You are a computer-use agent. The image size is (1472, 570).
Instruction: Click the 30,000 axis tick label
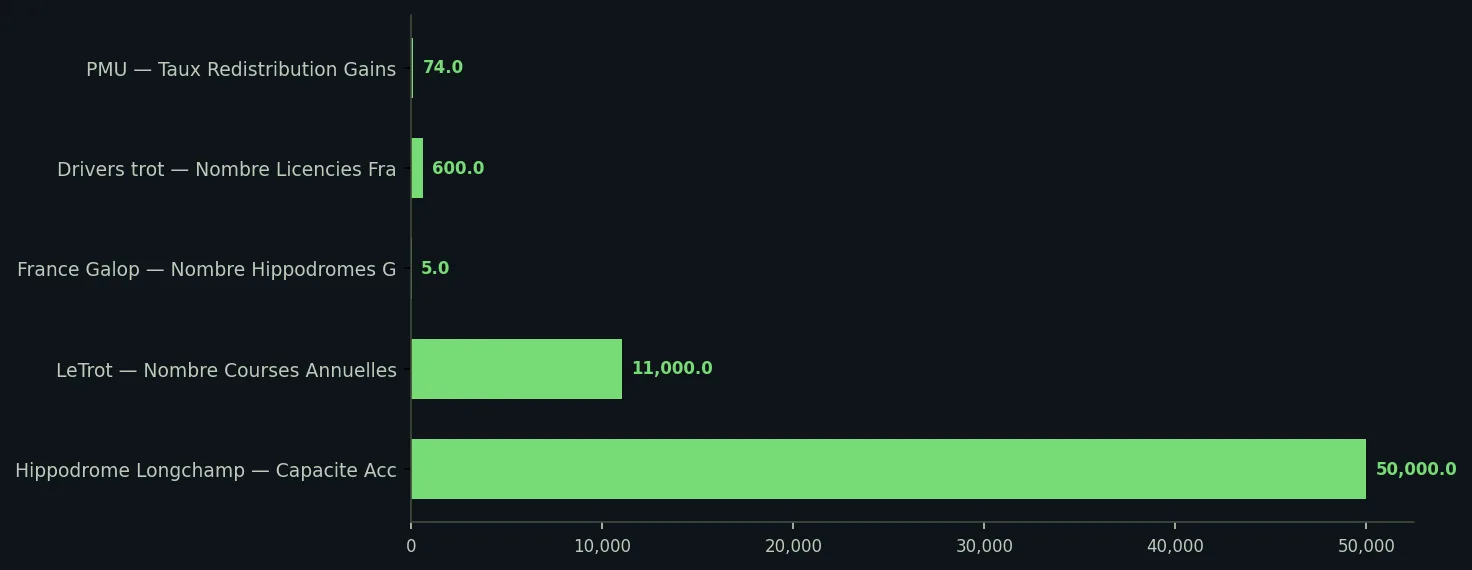(984, 546)
